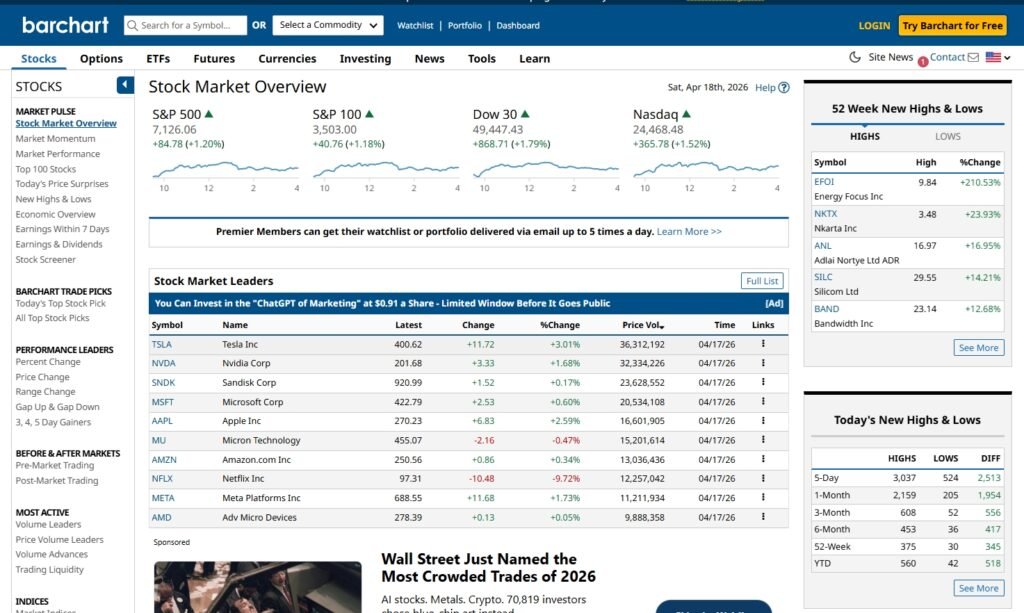
Task: Open Volume Leaders sidebar link
Action: pyautogui.click(x=48, y=524)
